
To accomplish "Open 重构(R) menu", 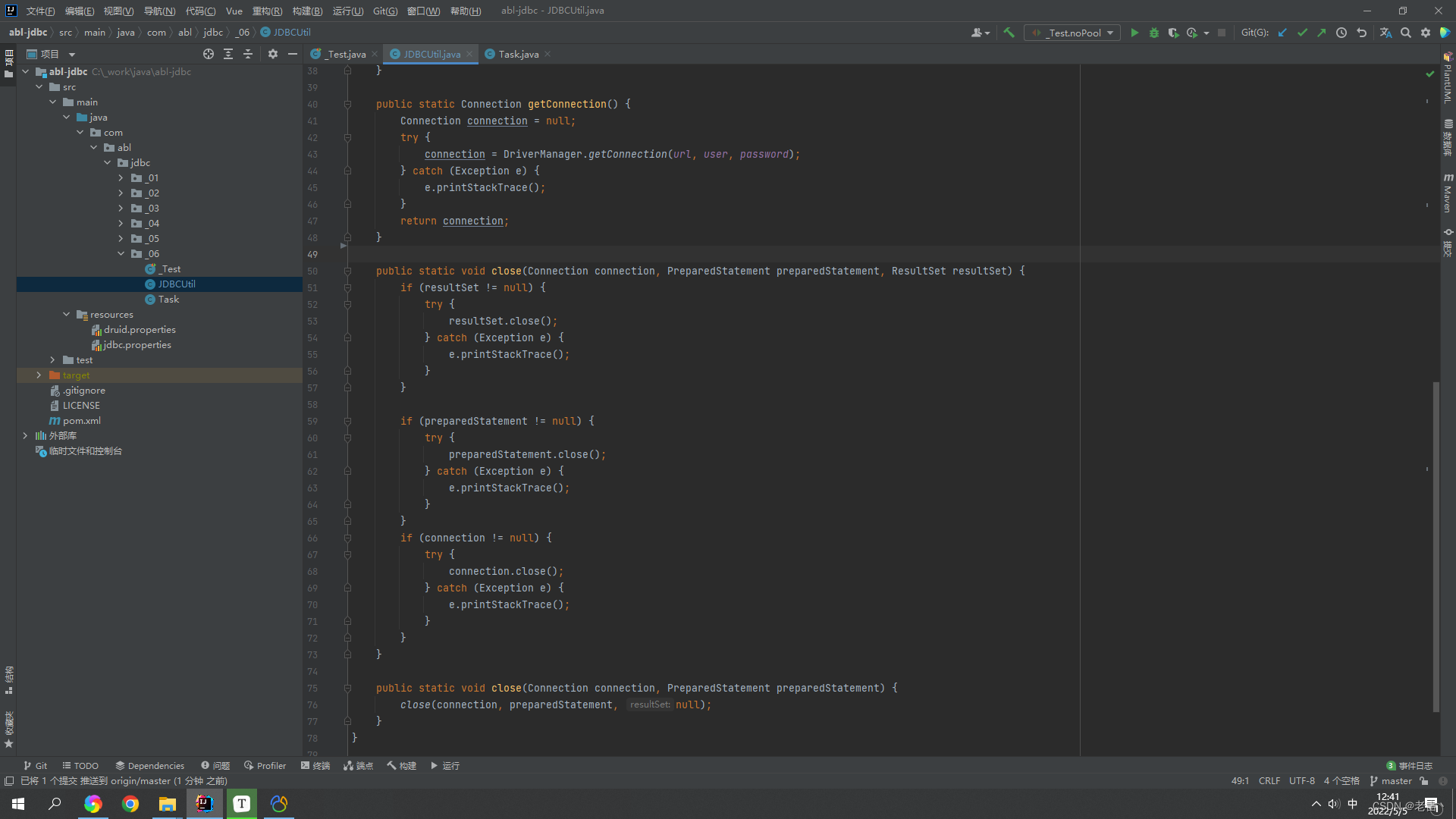I will [x=267, y=11].
